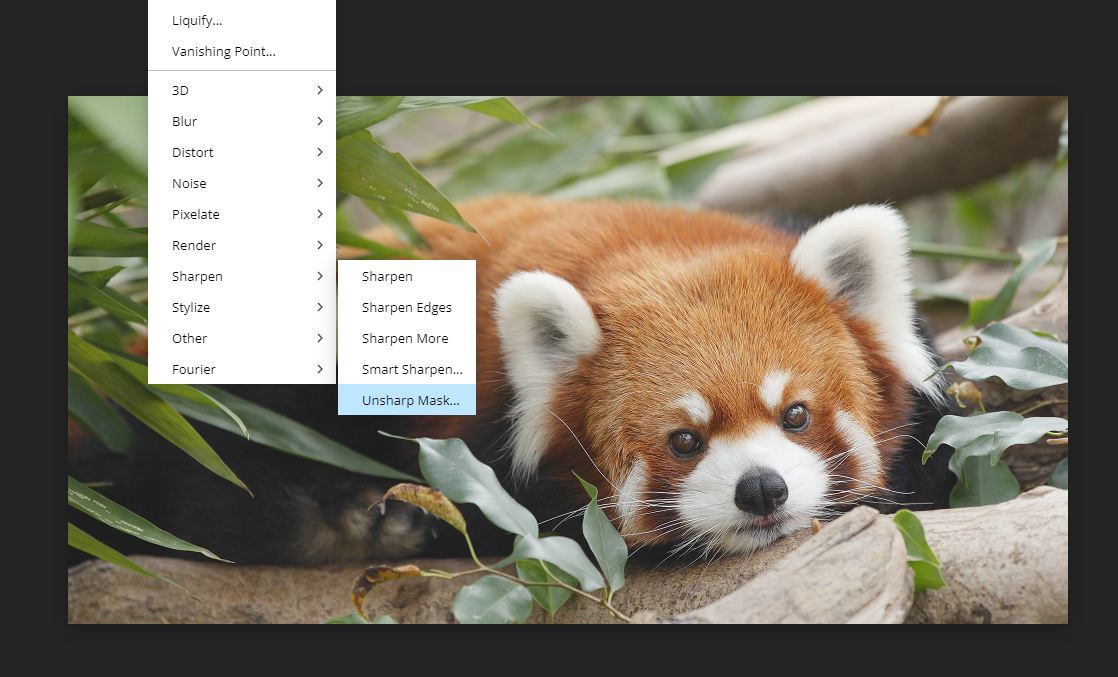Choose Vanishing Point from the menu
This screenshot has width=1118, height=677.
pos(223,51)
